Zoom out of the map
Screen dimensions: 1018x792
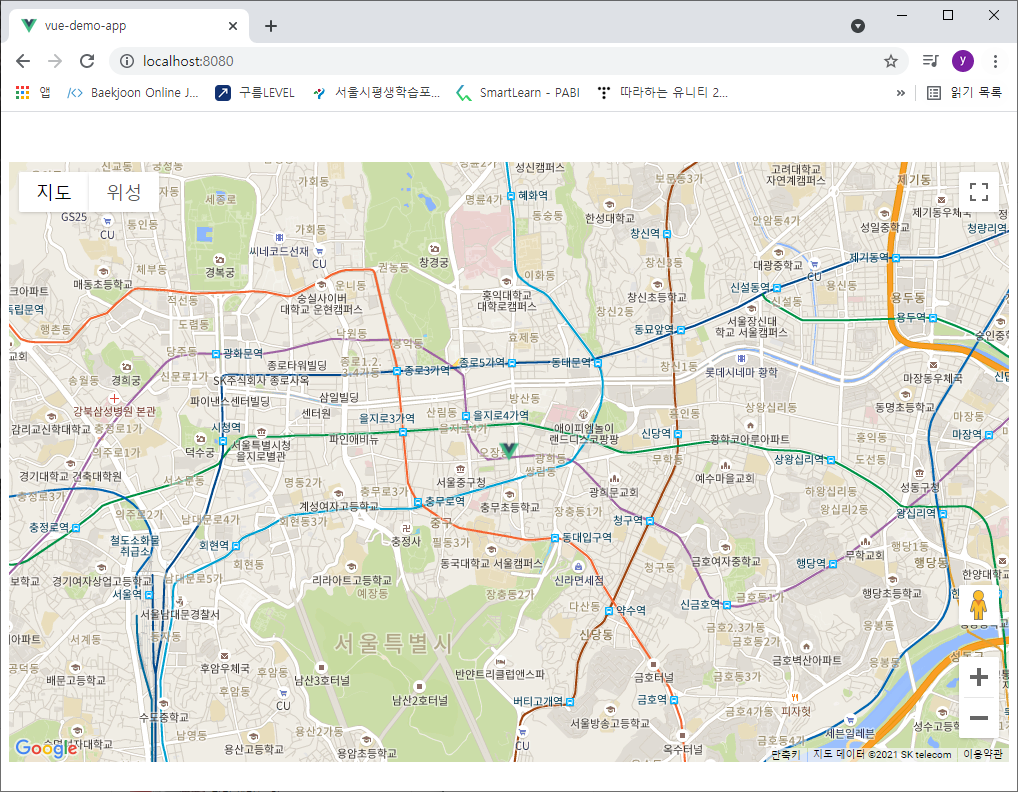[x=978, y=718]
